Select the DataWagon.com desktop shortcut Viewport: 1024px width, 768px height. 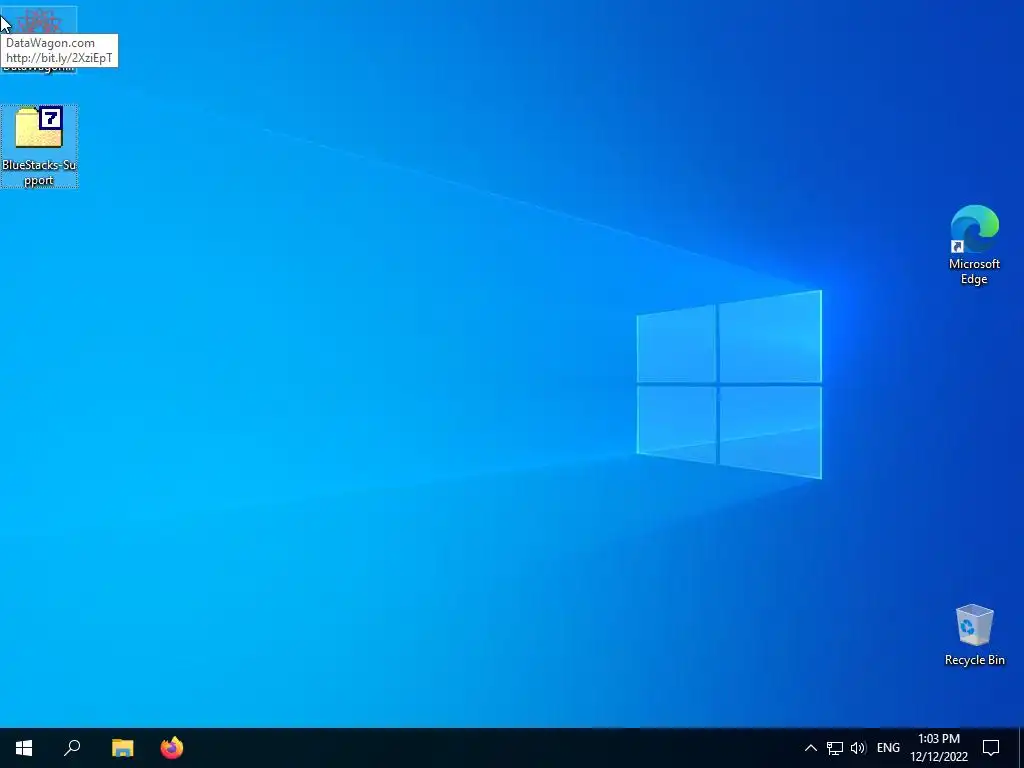coord(39,39)
